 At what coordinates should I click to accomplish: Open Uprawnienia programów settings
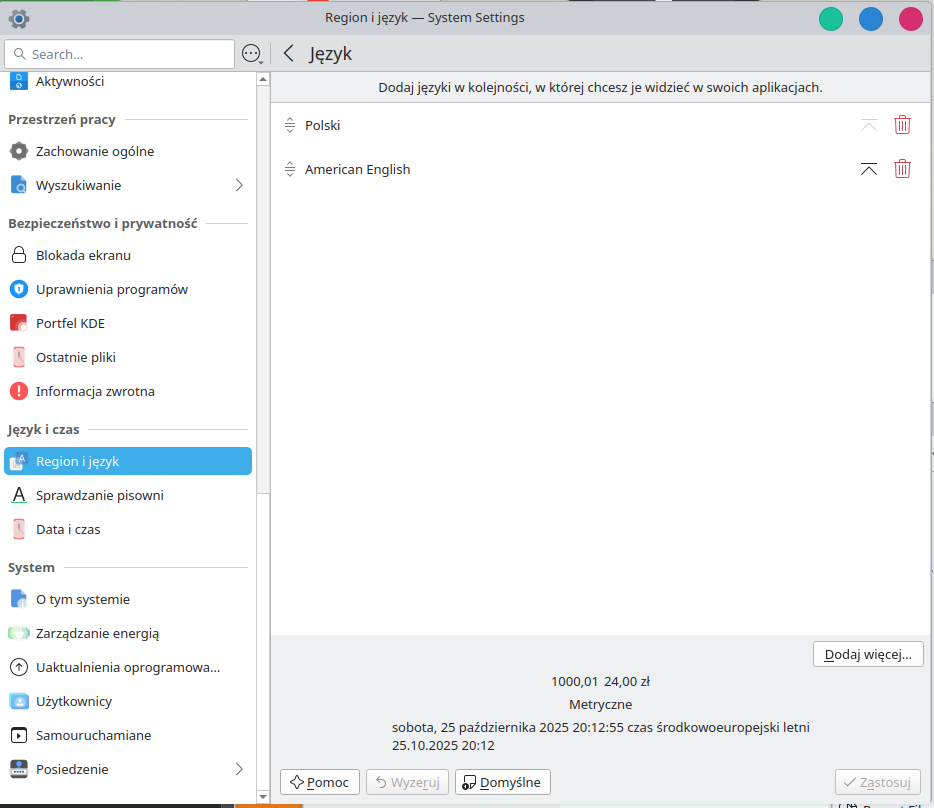[112, 289]
